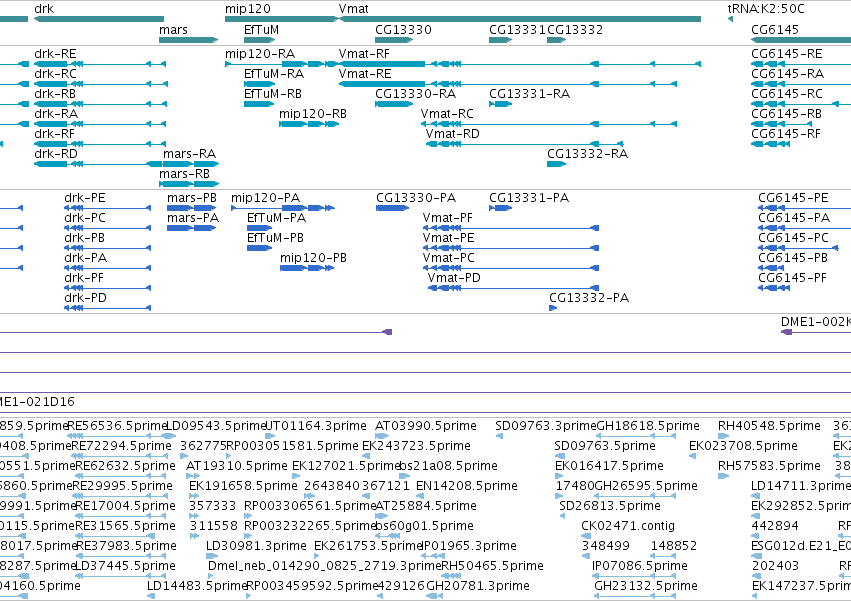
Task: Select the Vmat-RF transcript label
Action: [364, 54]
